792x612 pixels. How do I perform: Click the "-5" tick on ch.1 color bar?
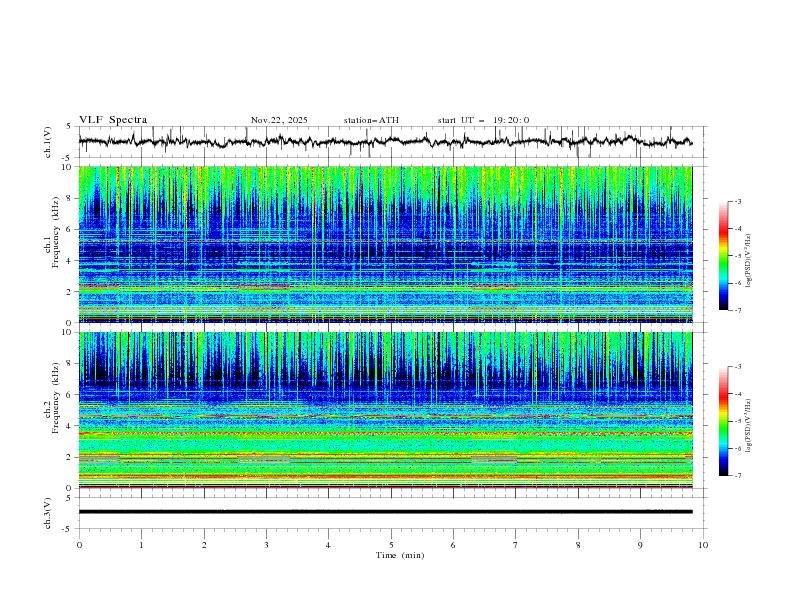pyautogui.click(x=738, y=256)
